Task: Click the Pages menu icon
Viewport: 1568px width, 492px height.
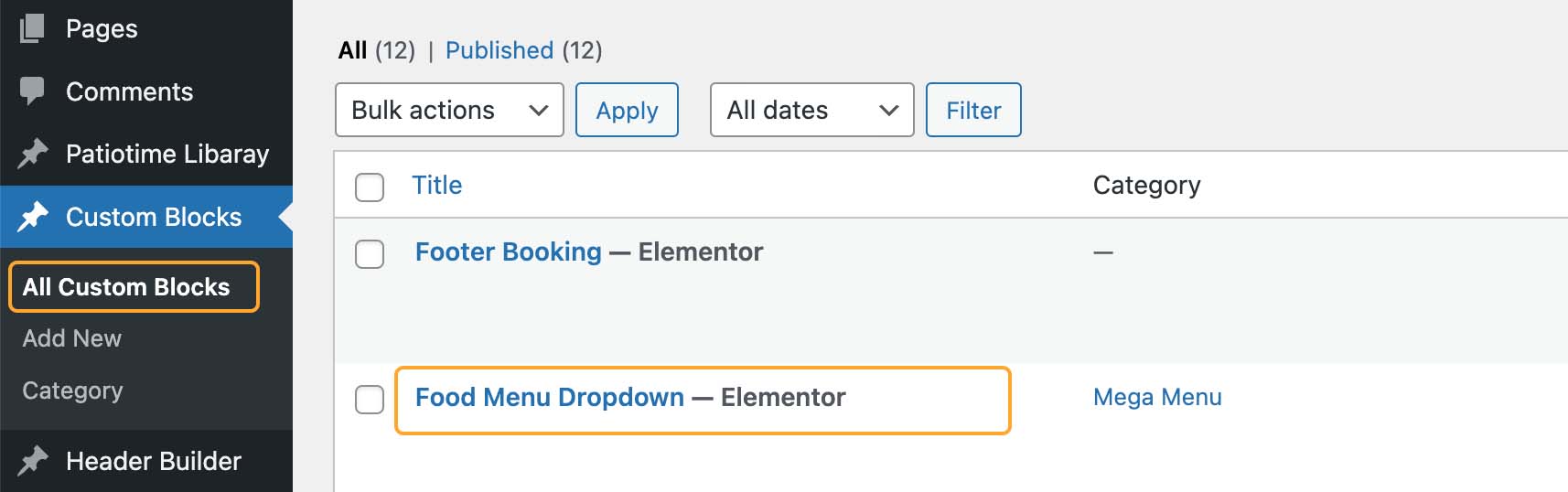Action: click(x=32, y=28)
